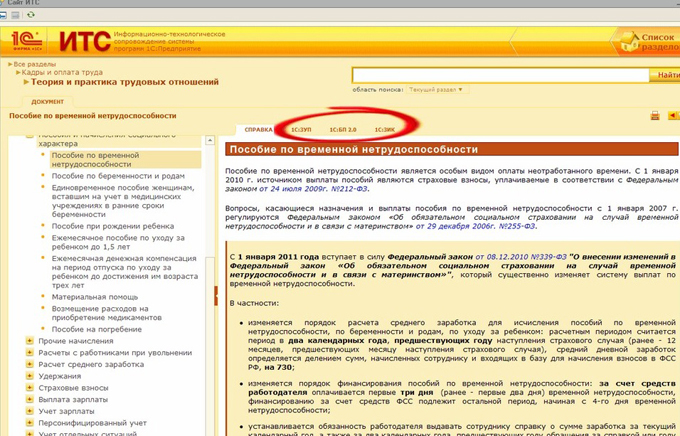
Task: Click the ИТС logo text
Action: coord(85,42)
